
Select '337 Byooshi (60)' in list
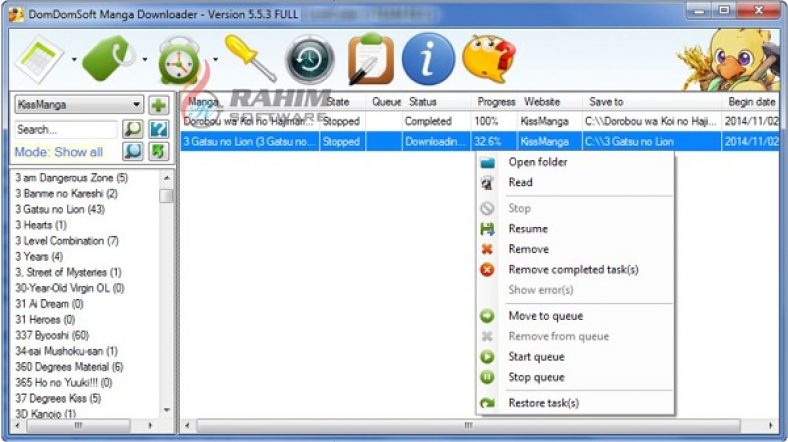point(52,335)
